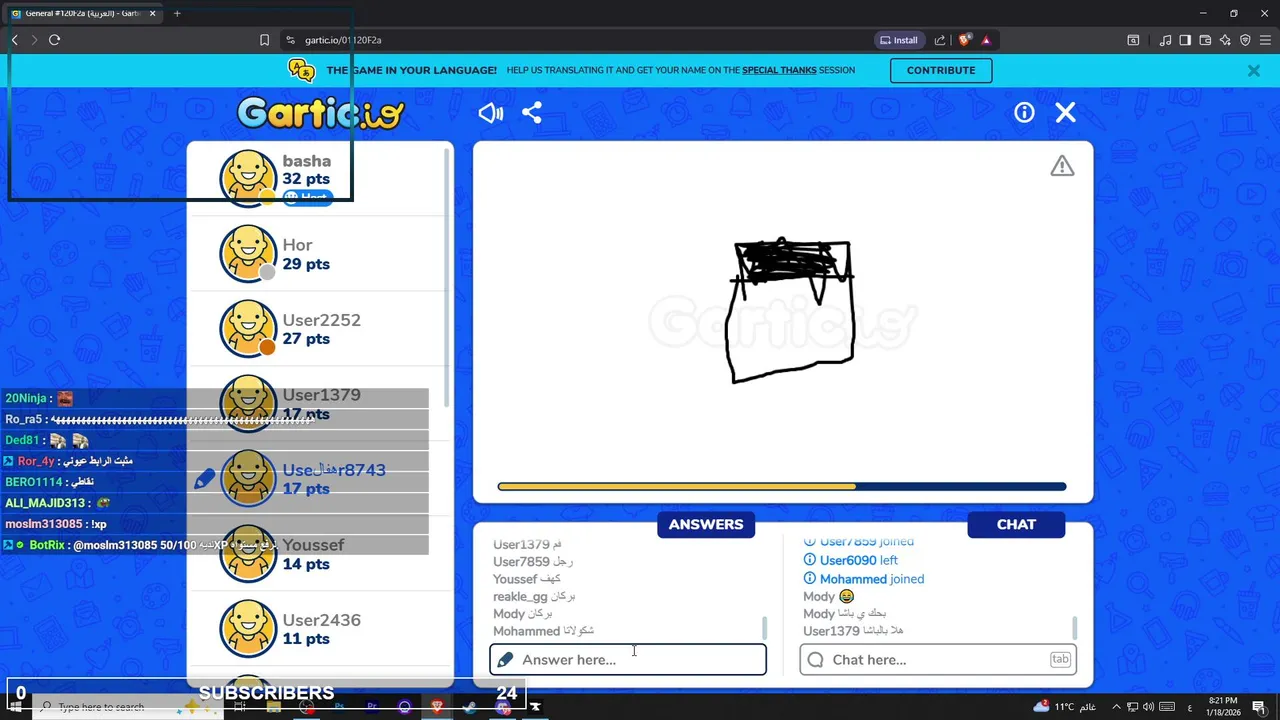Click the player list scrollbar
This screenshot has height=720, width=1280.
[x=447, y=280]
